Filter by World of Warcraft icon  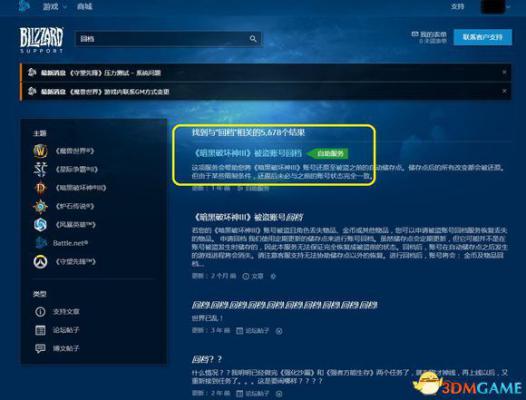[x=40, y=151]
